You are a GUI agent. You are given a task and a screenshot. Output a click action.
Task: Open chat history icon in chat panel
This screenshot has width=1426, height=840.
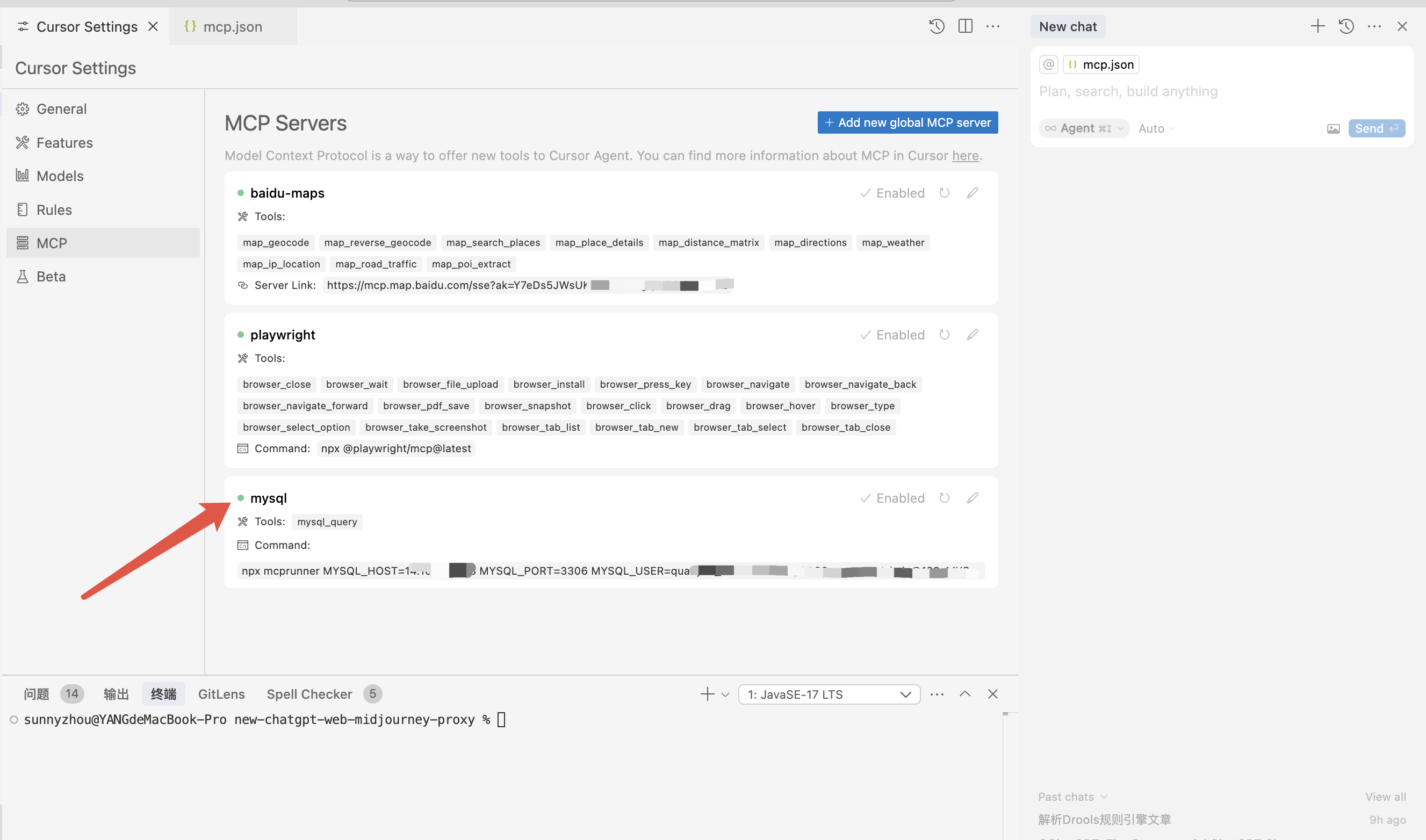[1346, 26]
